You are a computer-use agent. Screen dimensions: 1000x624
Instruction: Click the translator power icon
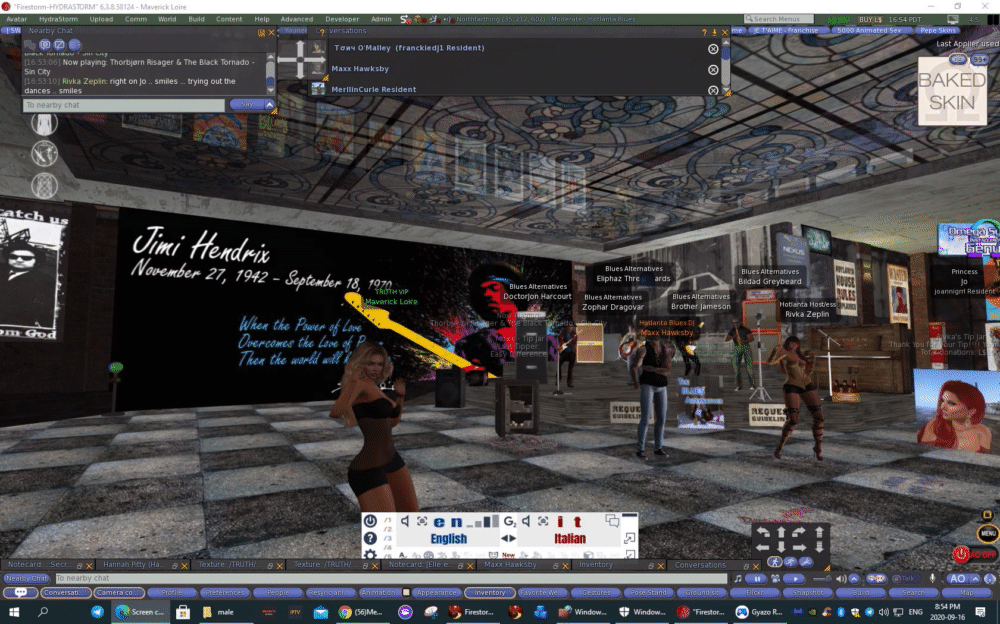tap(370, 521)
